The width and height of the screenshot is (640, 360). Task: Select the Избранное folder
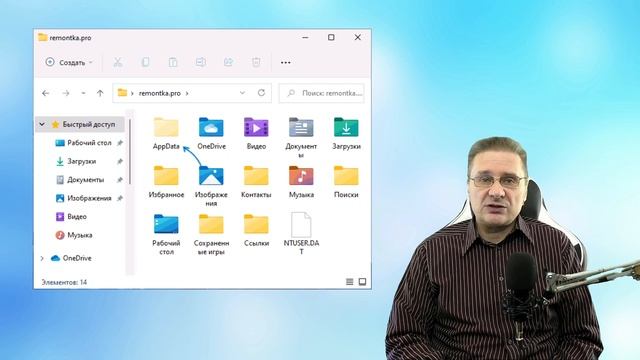[166, 182]
